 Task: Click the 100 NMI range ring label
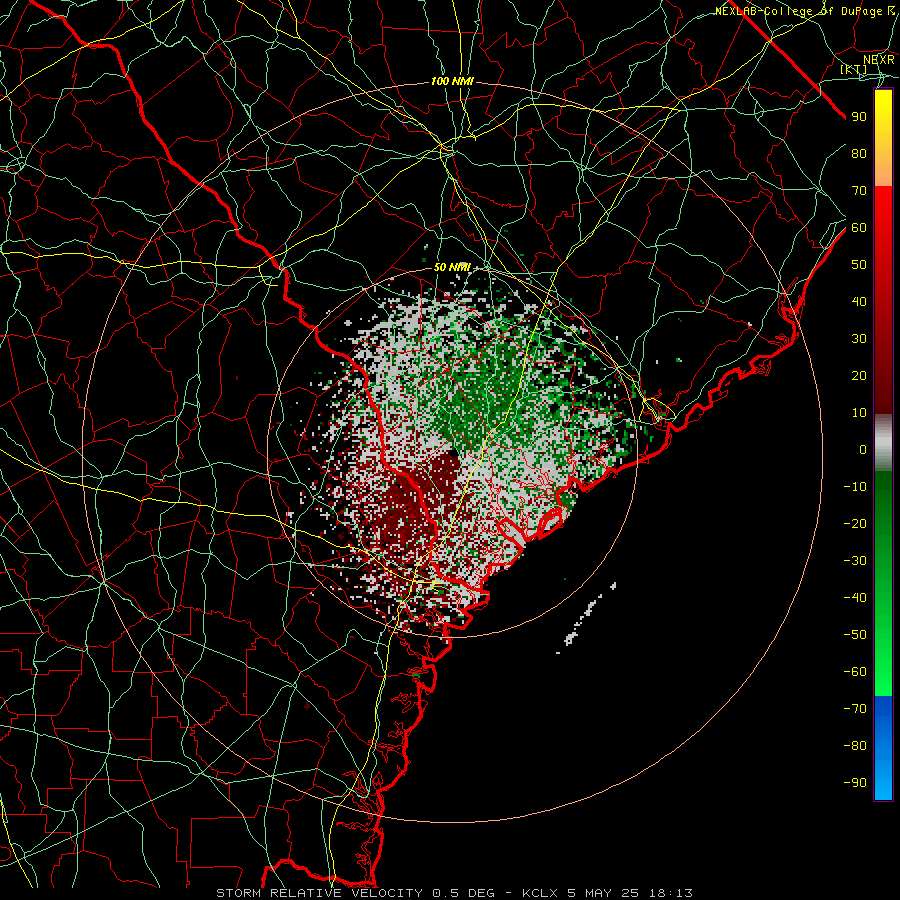452,82
